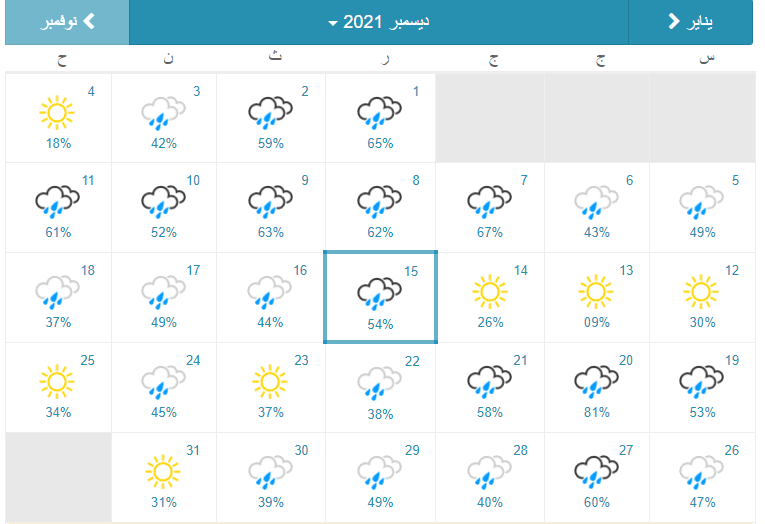Viewport: 765px width, 524px height.
Task: Click the sun icon on December 12
Action: pyautogui.click(x=702, y=292)
